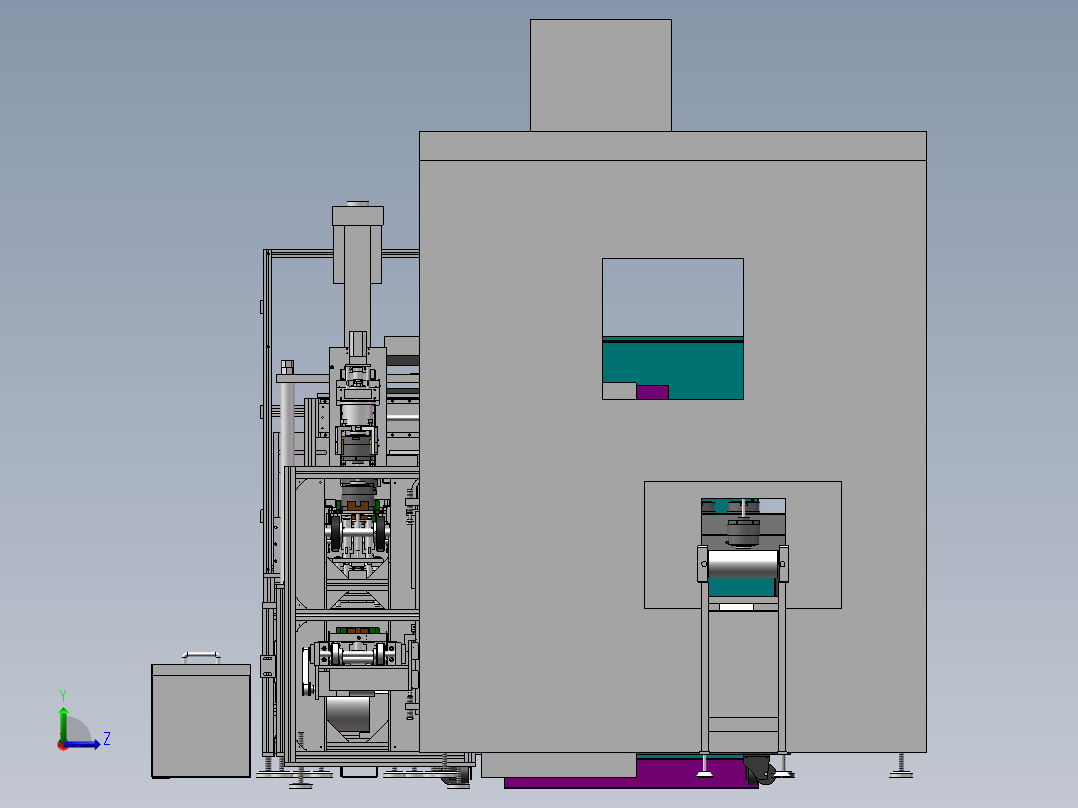Click the leveling foot at the far right bottom
The width and height of the screenshot is (1078, 808).
pyautogui.click(x=901, y=766)
